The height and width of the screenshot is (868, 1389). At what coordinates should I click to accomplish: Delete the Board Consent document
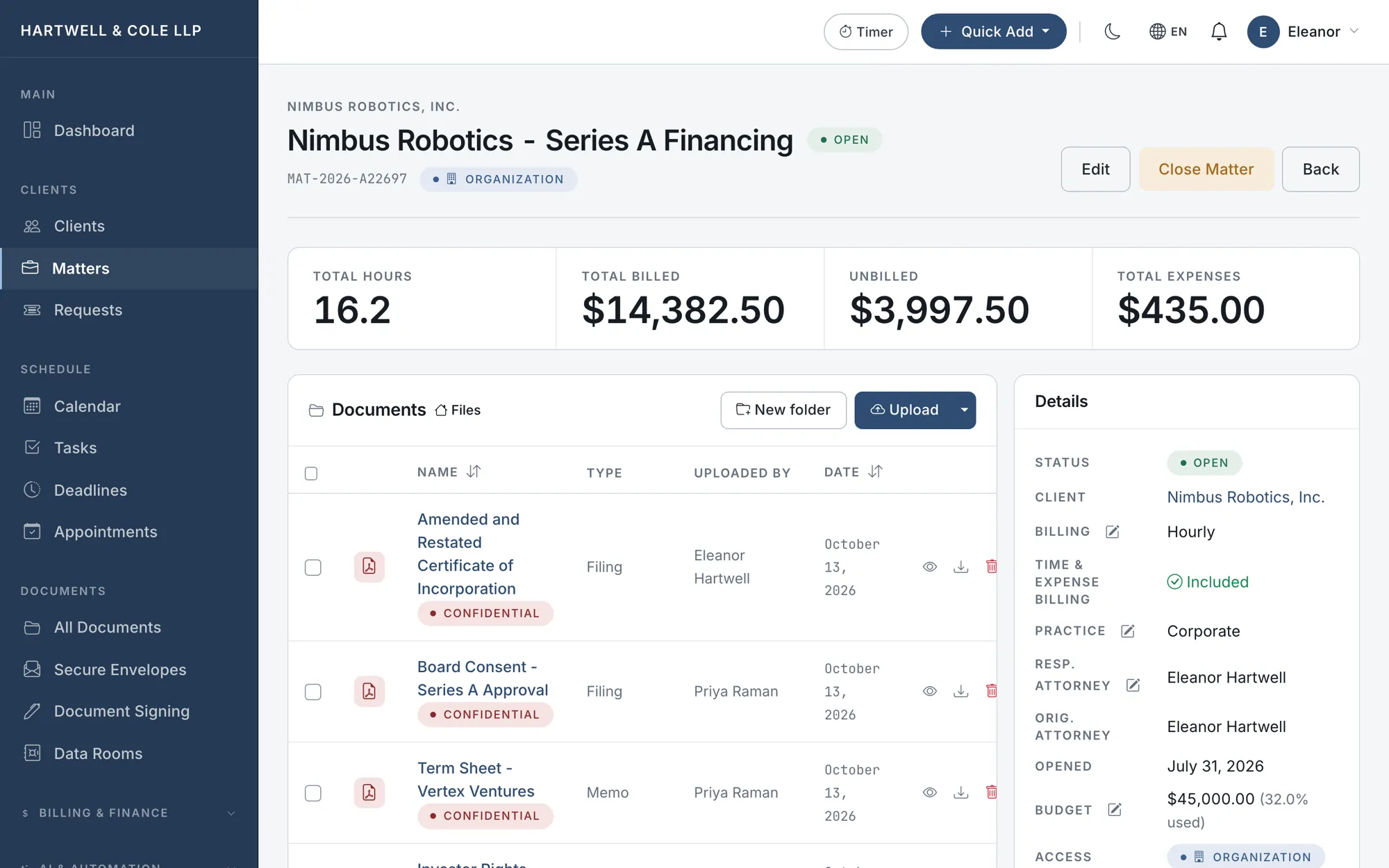pos(991,691)
